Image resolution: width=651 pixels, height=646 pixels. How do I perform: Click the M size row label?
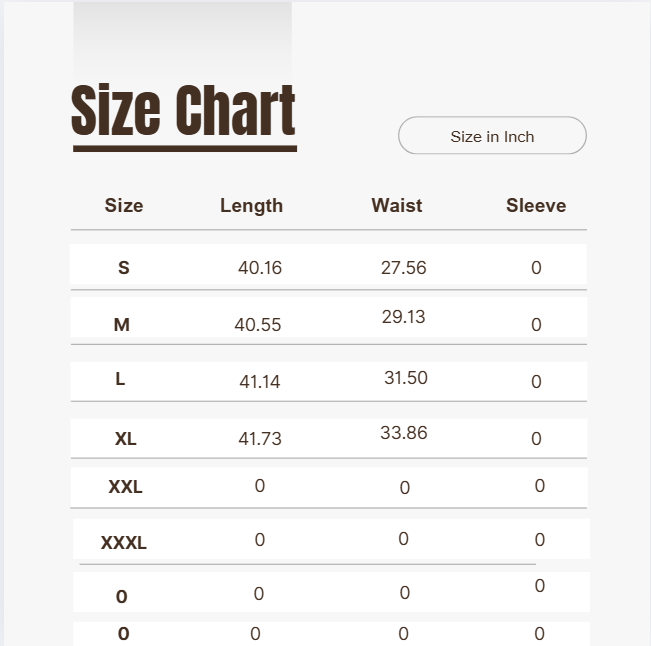[x=122, y=325]
